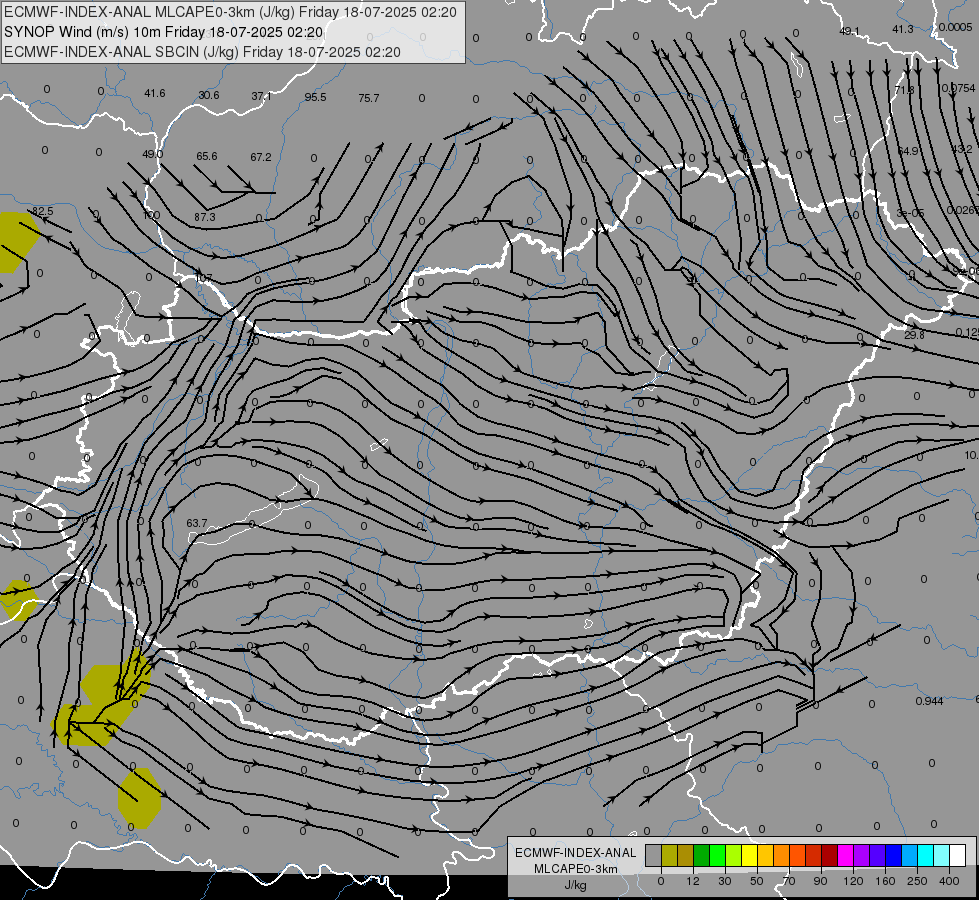Viewport: 979px width, 900px height.
Task: Click the map value 37.1
Action: (262, 96)
